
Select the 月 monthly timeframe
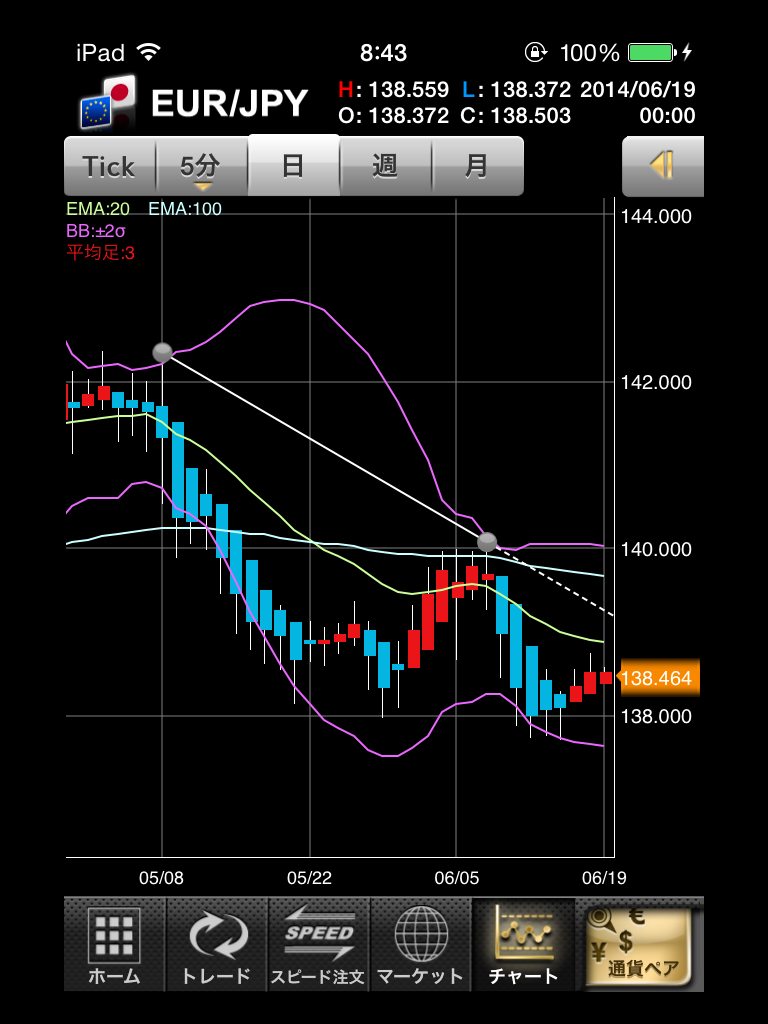pyautogui.click(x=477, y=167)
